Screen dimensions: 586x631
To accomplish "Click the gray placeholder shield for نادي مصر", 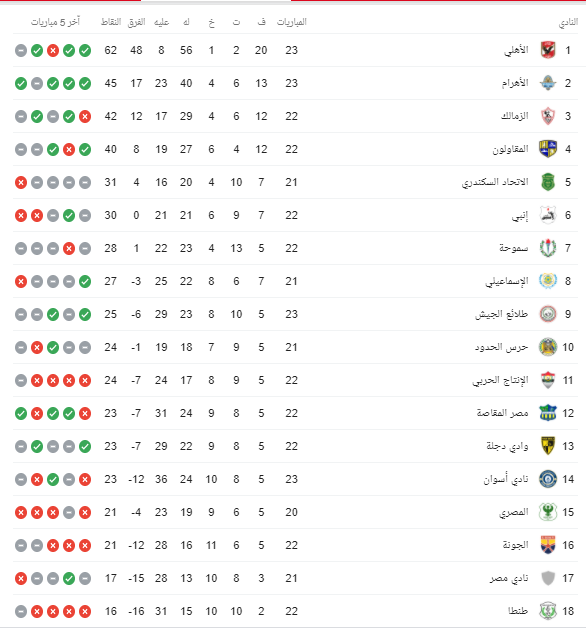I will click(548, 578).
